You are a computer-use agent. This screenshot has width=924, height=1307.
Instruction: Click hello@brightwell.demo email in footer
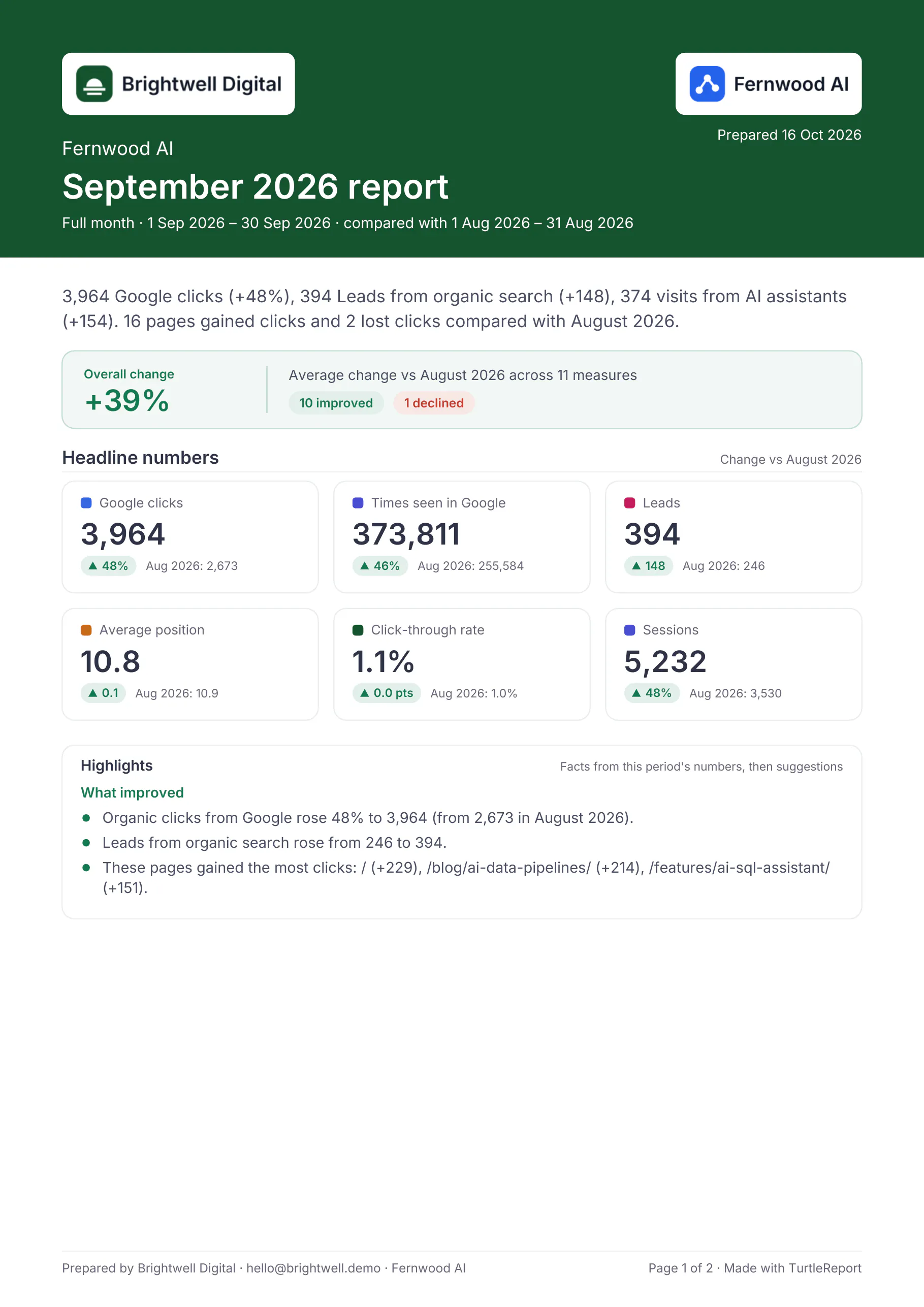(314, 1268)
